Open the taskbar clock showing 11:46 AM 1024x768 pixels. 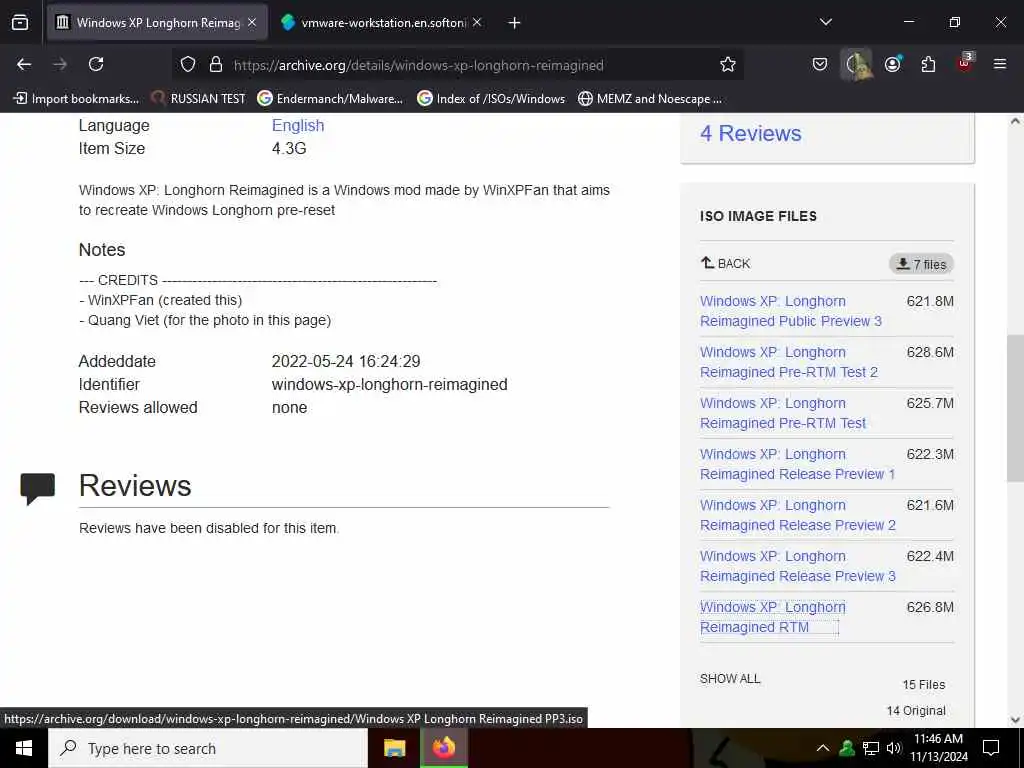[938, 748]
